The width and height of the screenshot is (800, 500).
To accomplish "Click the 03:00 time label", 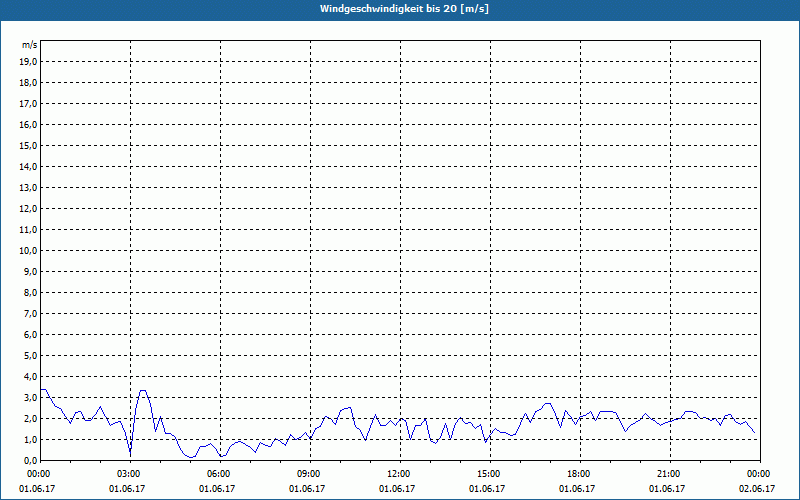I will 131,474.
